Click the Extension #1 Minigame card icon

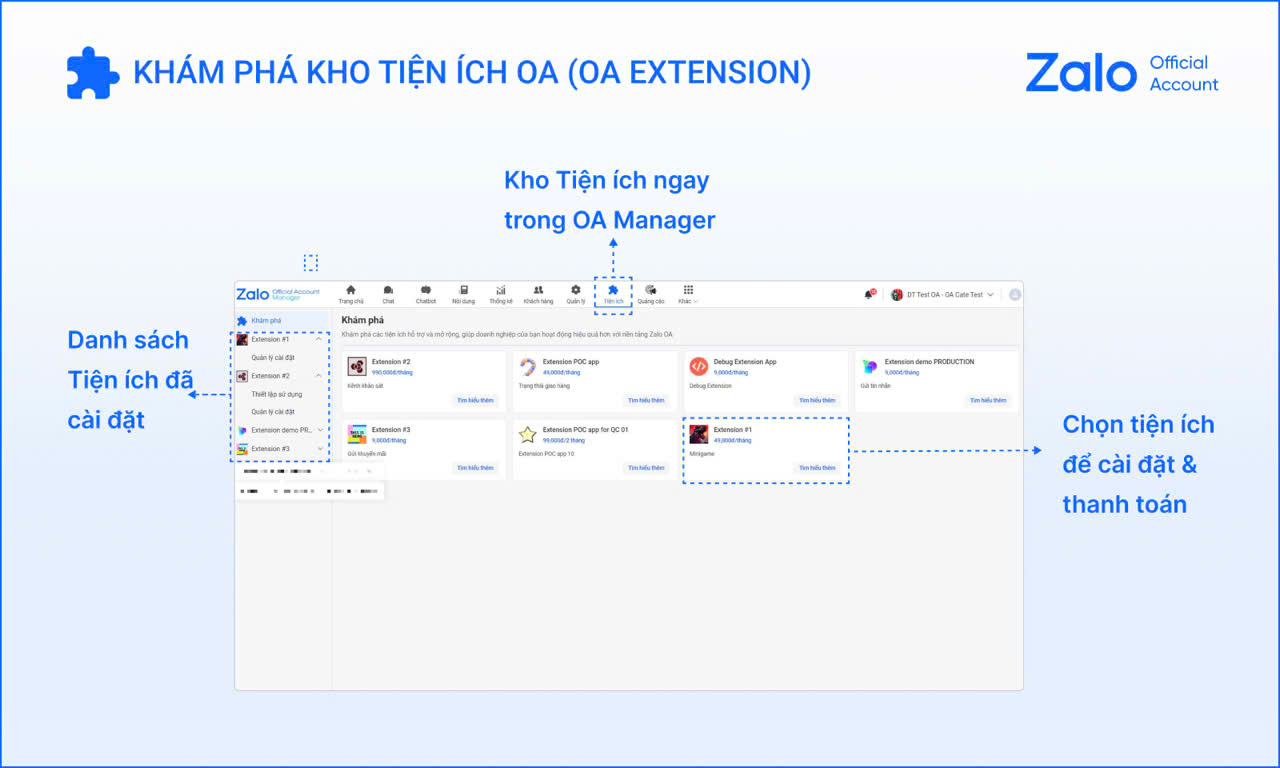click(x=699, y=434)
